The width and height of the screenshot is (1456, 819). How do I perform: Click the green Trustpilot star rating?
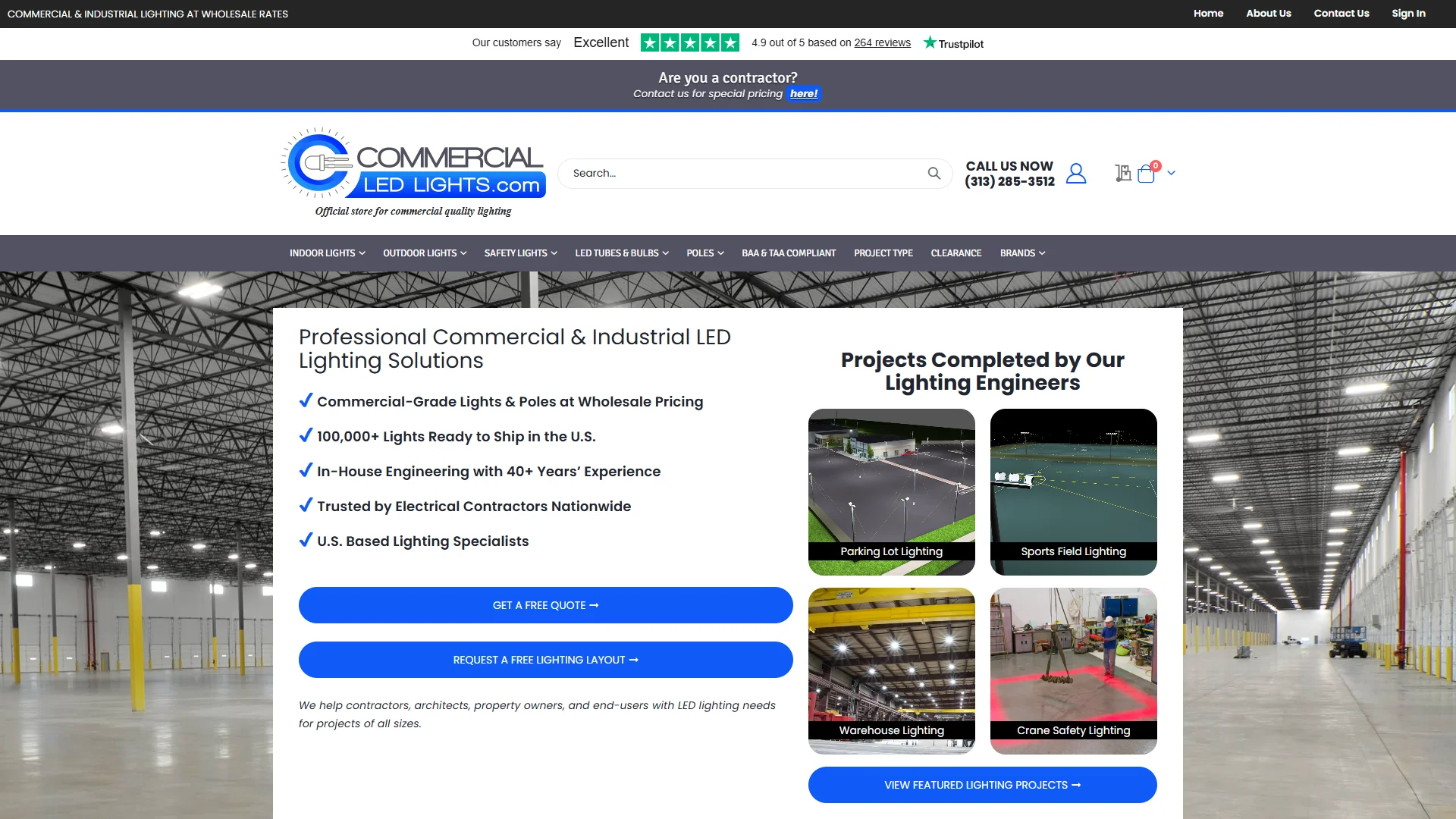pyautogui.click(x=689, y=42)
